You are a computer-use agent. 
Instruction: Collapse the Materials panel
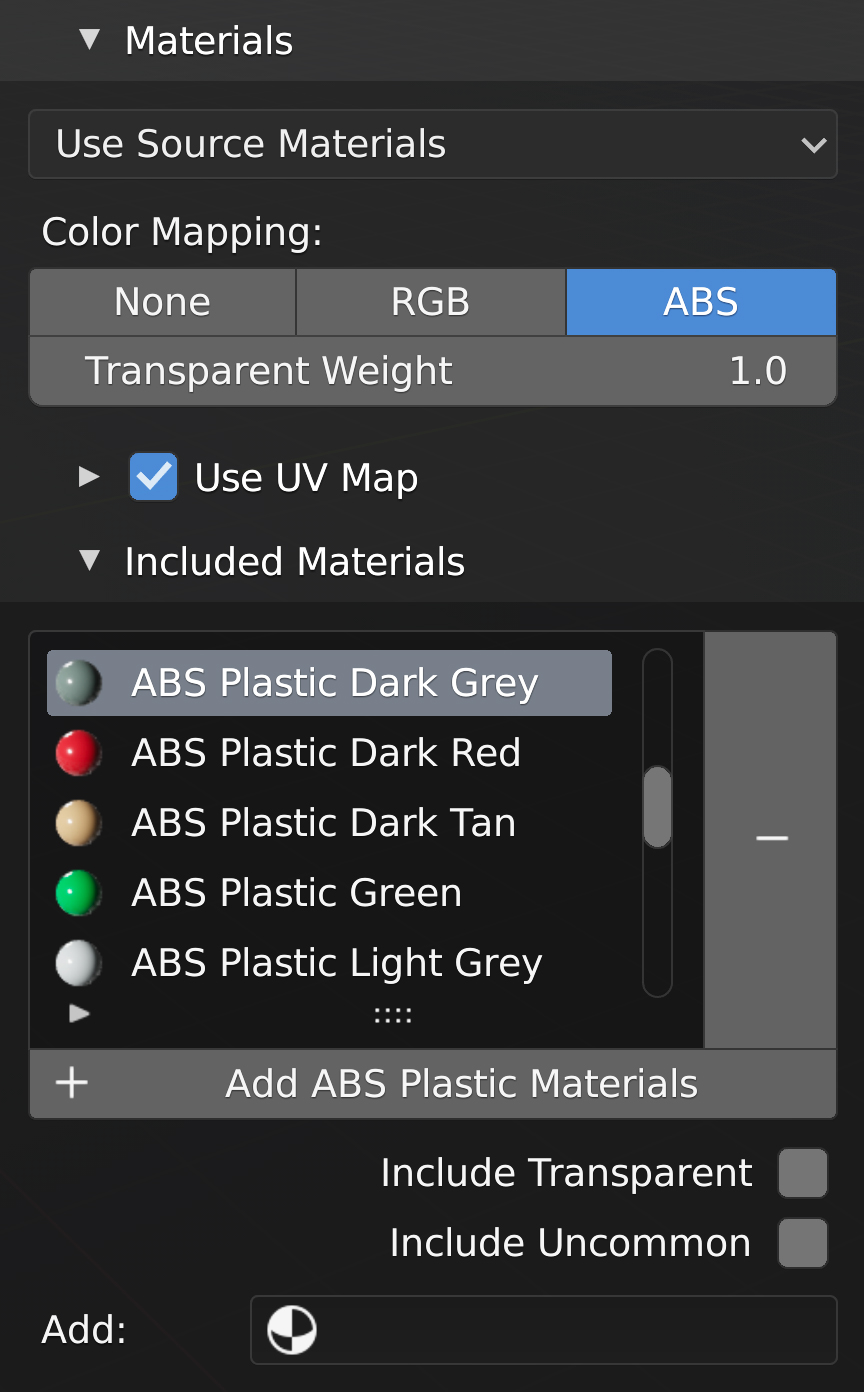[90, 40]
